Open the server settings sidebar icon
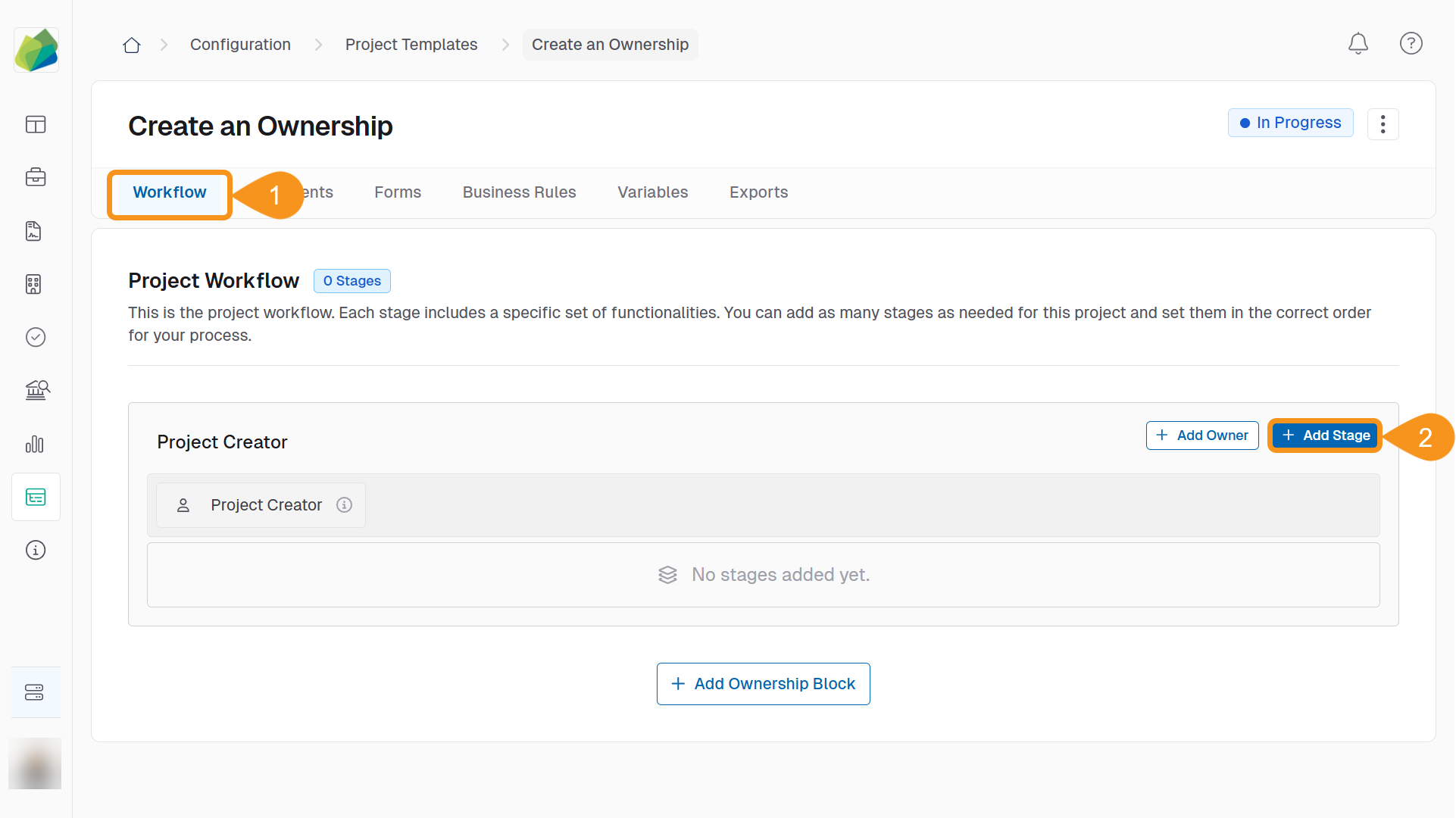This screenshot has height=818, width=1456. coord(35,692)
